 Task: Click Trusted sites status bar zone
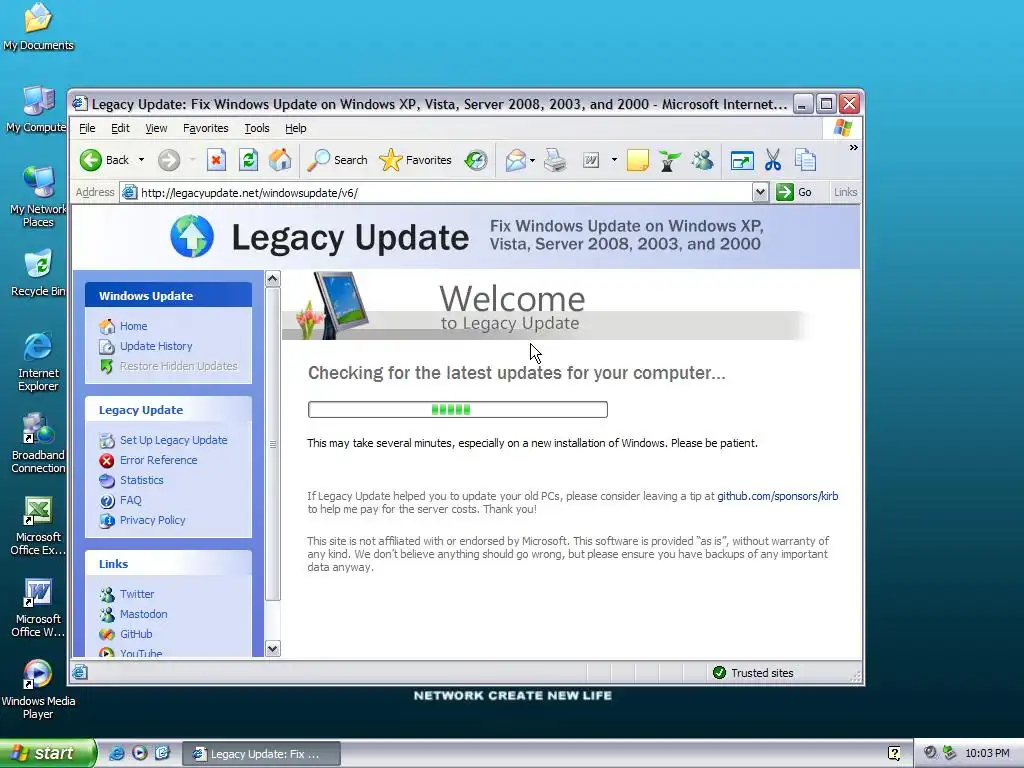(753, 673)
